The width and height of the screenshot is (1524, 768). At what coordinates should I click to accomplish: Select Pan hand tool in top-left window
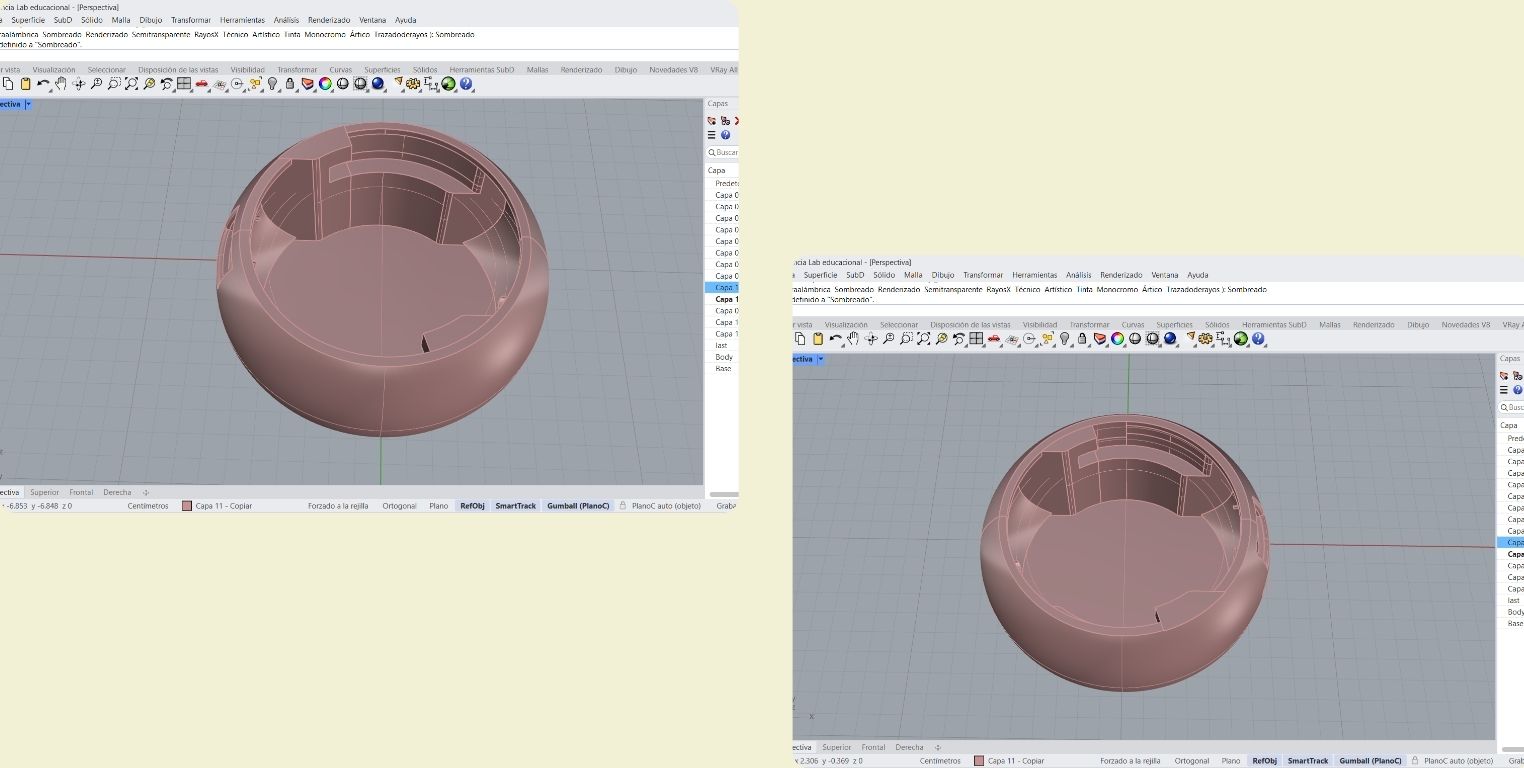pos(60,84)
